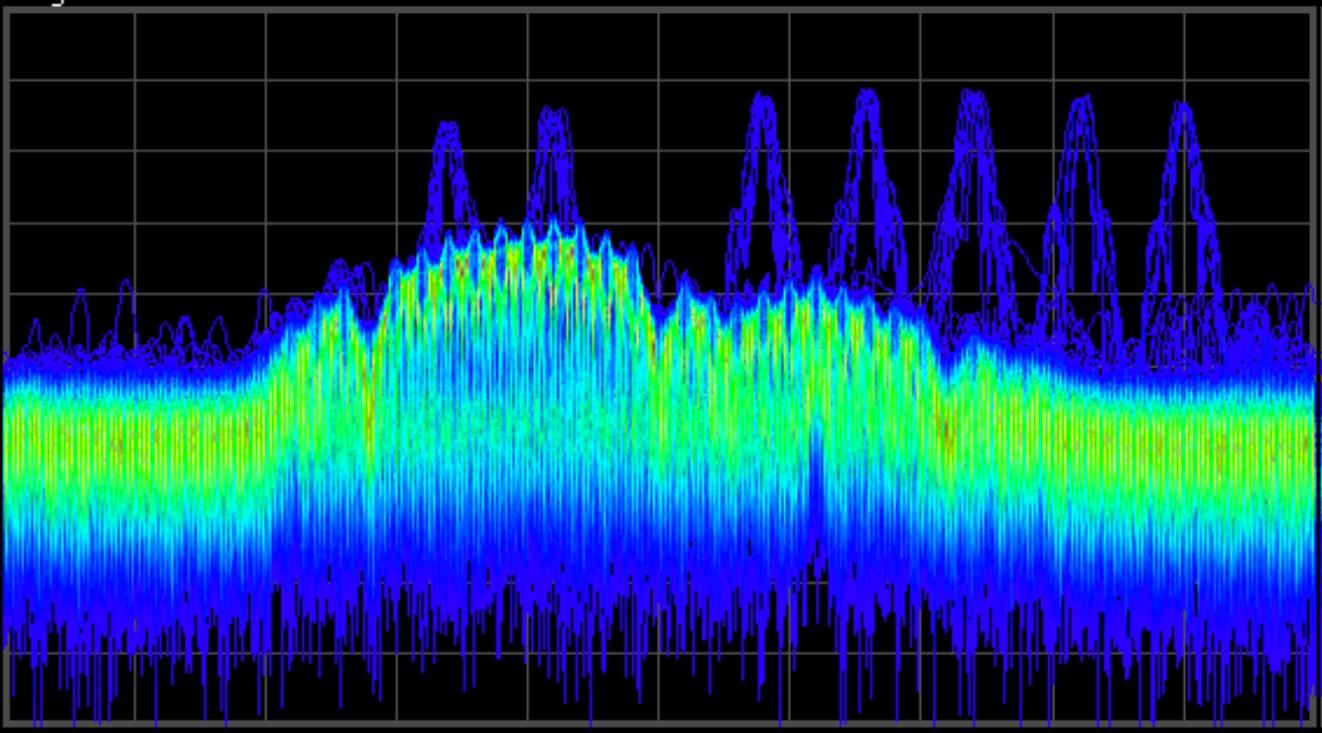Click the red hotspot on the right hump's falling edge
The width and height of the screenshot is (1322, 733).
pyautogui.click(x=946, y=430)
